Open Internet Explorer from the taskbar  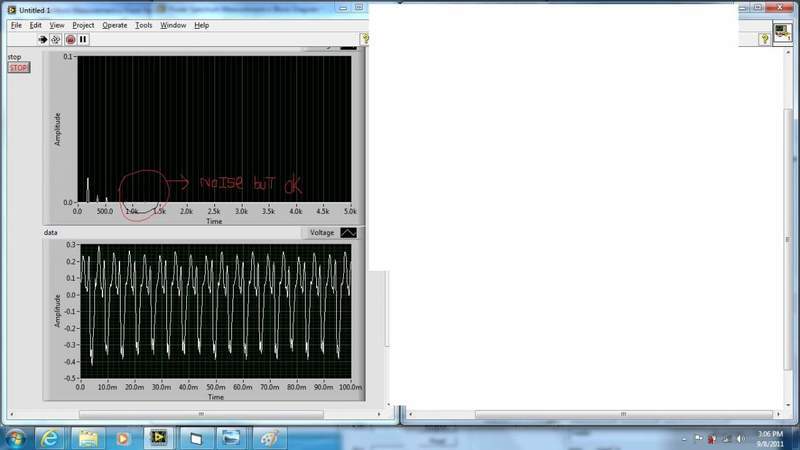(50, 437)
